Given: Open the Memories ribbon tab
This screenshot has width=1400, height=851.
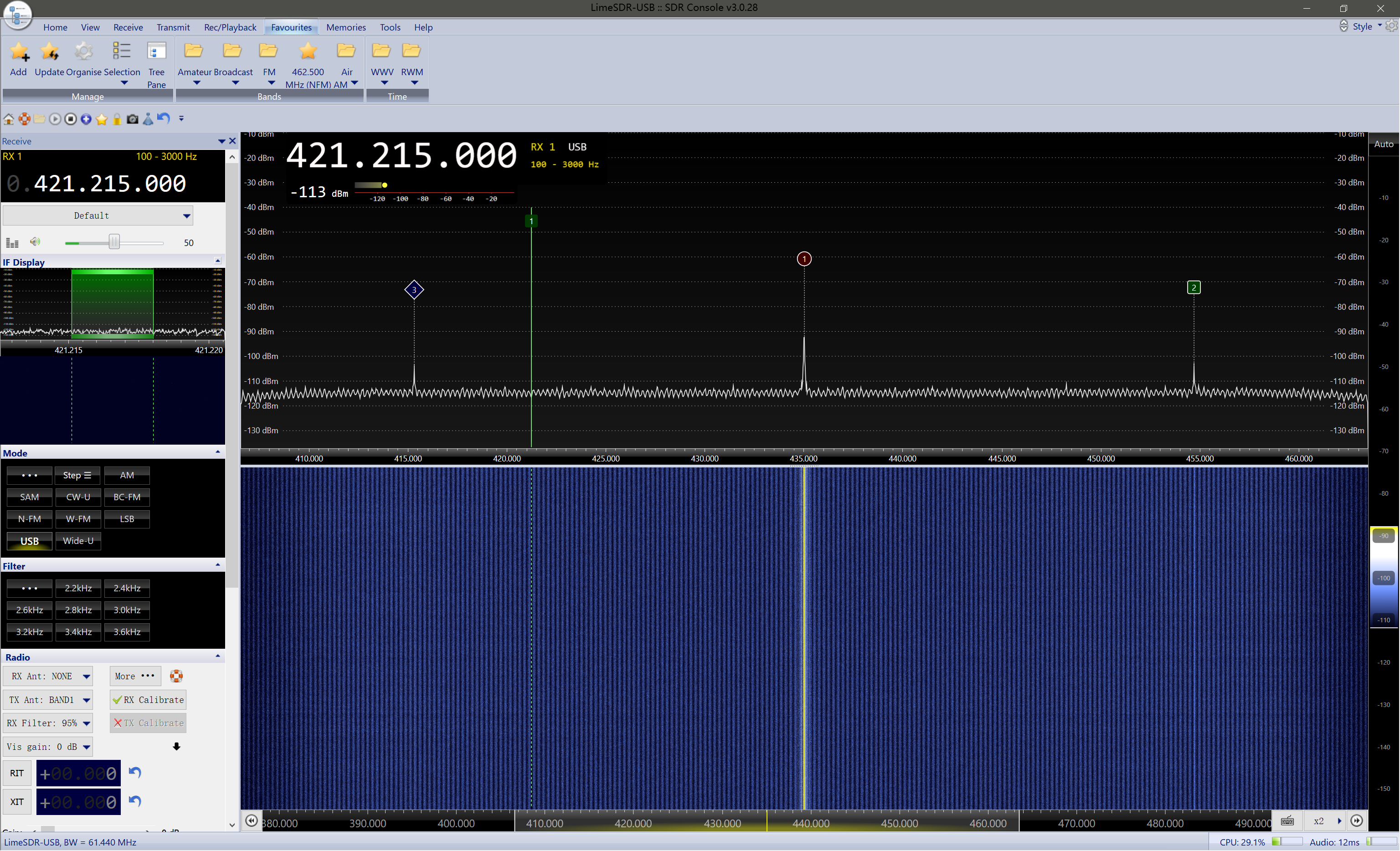Looking at the screenshot, I should [345, 27].
